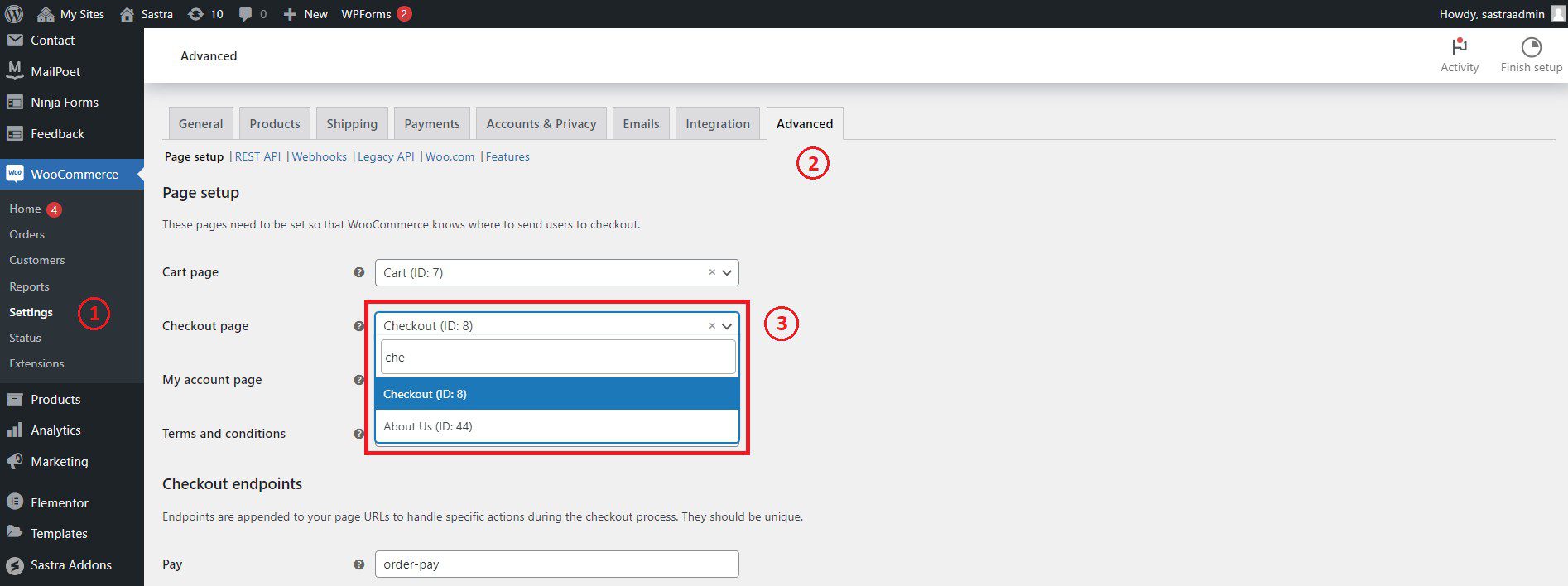
Task: Click the page search field containing 'che'
Action: click(558, 357)
